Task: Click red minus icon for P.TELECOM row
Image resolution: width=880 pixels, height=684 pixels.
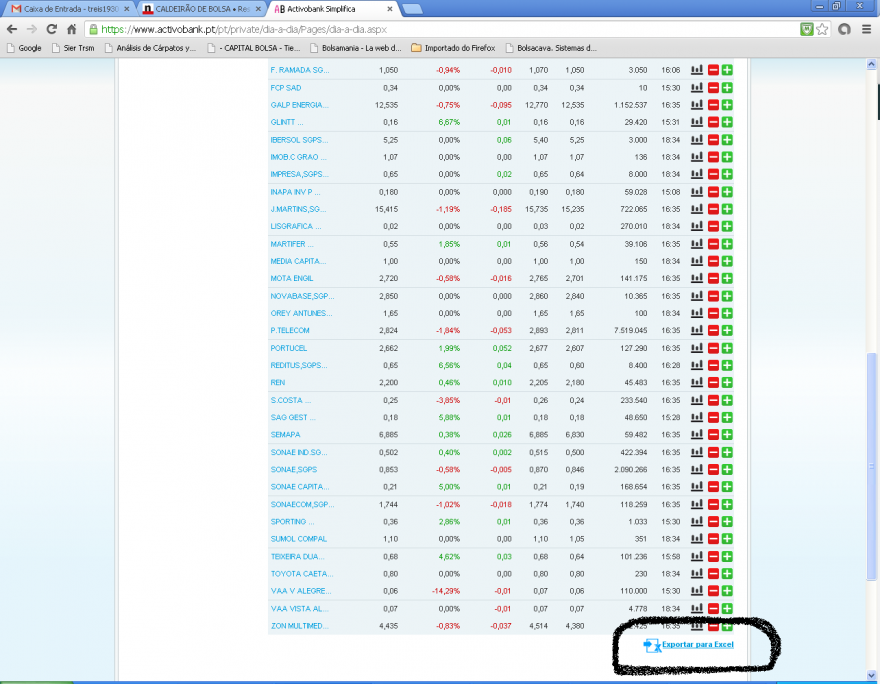Action: tap(713, 330)
